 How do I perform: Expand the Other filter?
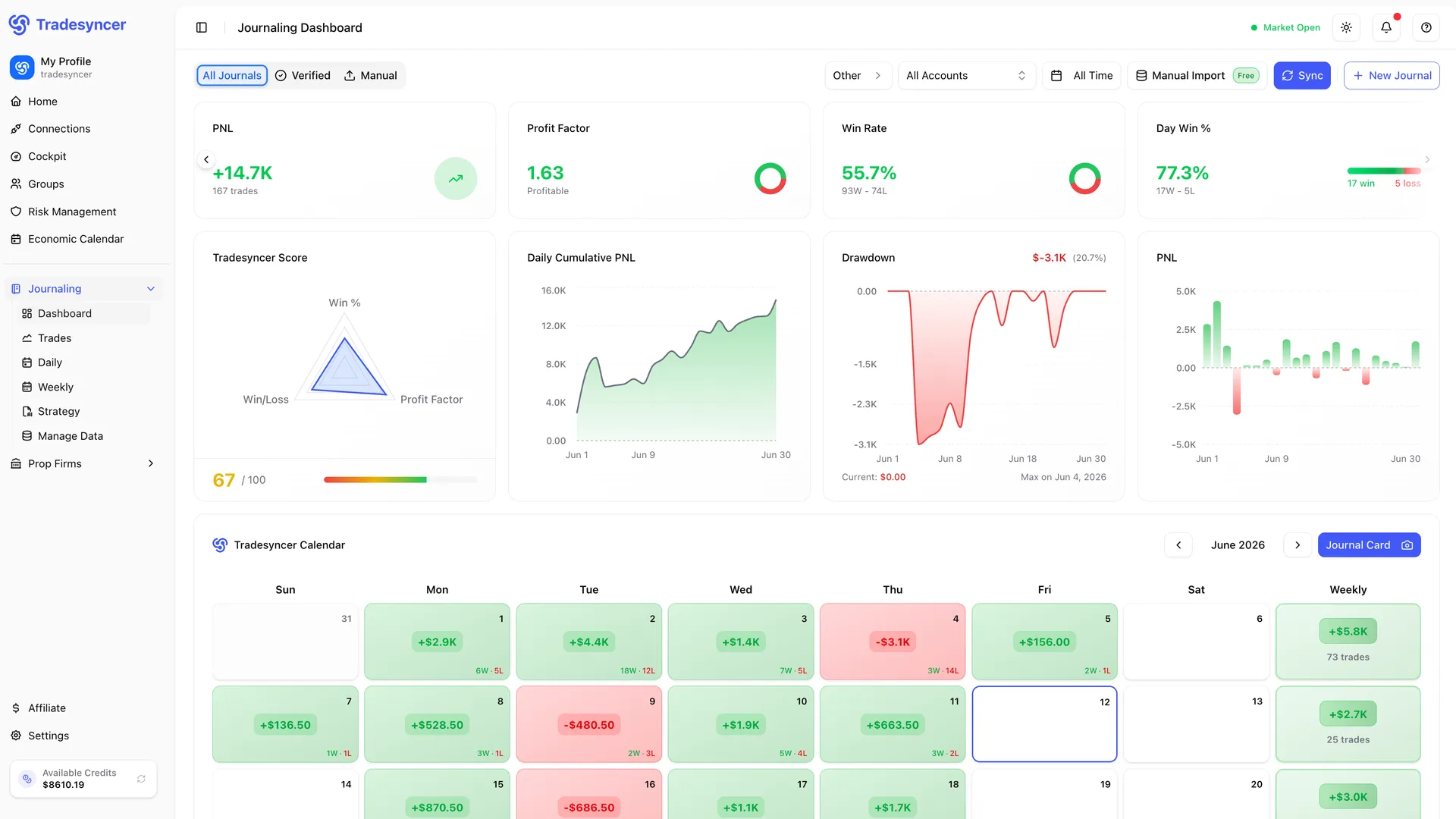pos(858,75)
